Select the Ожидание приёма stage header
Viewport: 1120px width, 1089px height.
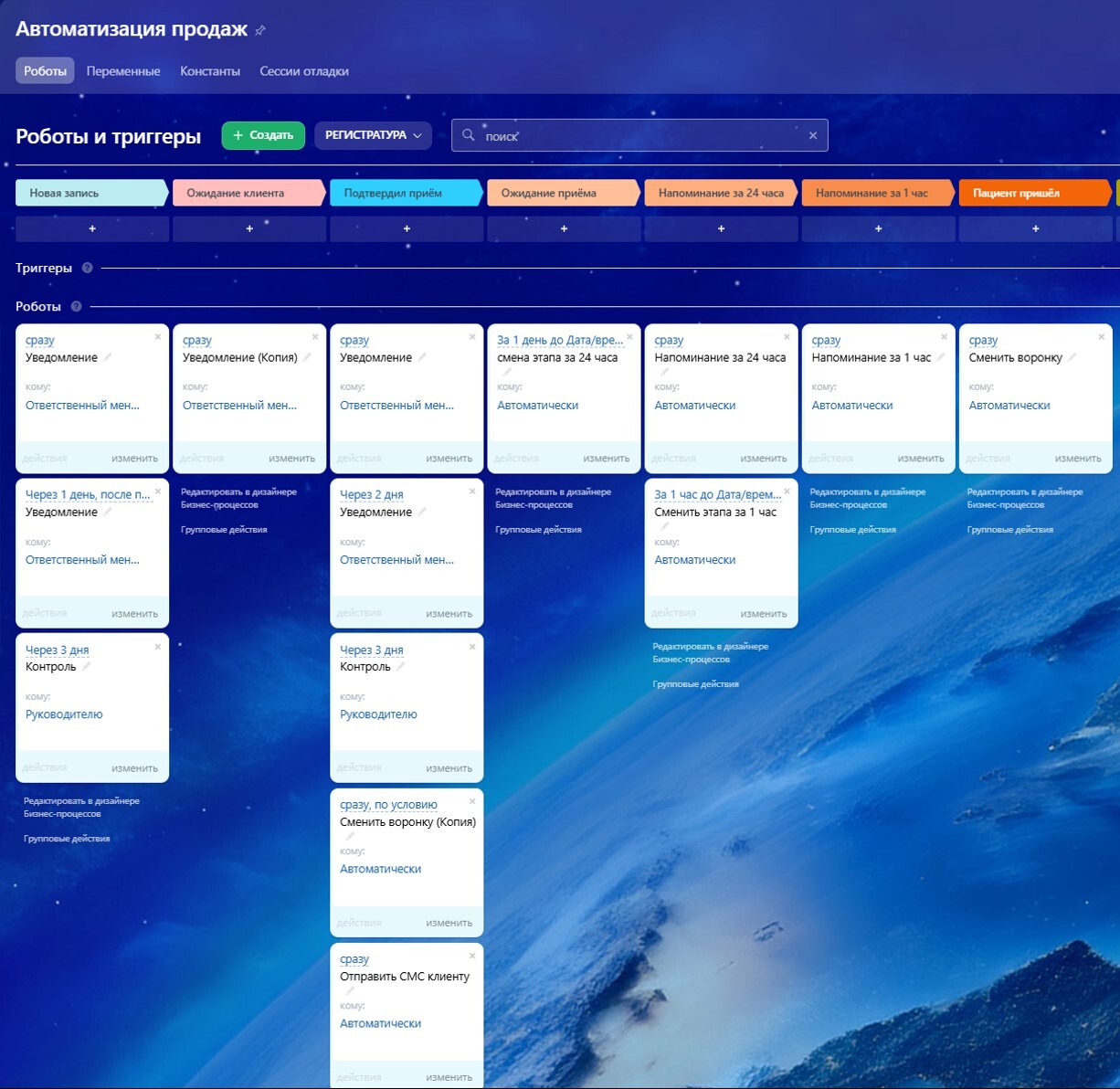click(x=563, y=193)
